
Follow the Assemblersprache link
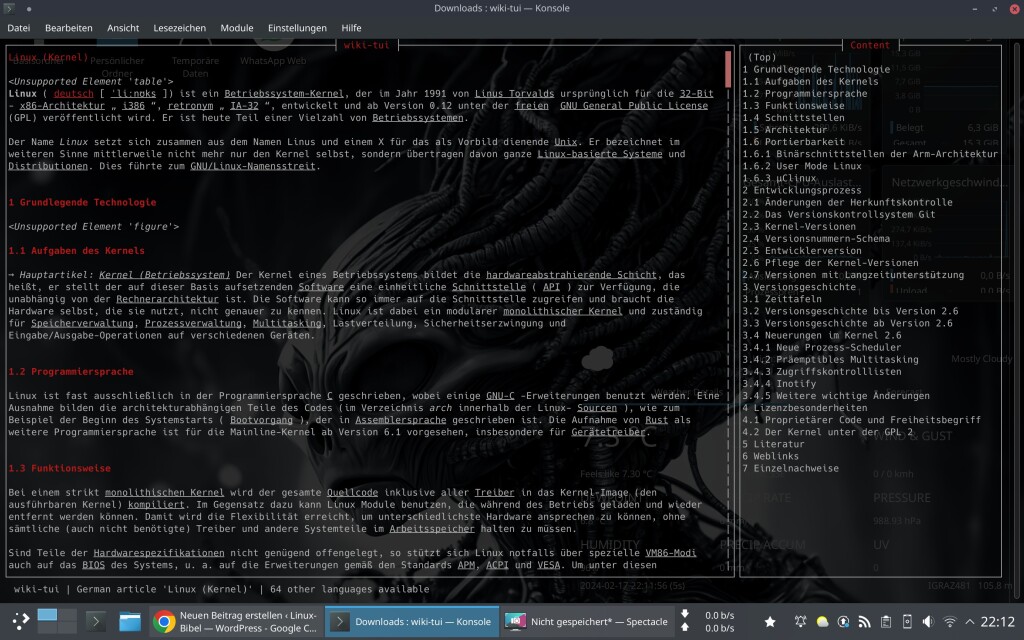(400, 420)
